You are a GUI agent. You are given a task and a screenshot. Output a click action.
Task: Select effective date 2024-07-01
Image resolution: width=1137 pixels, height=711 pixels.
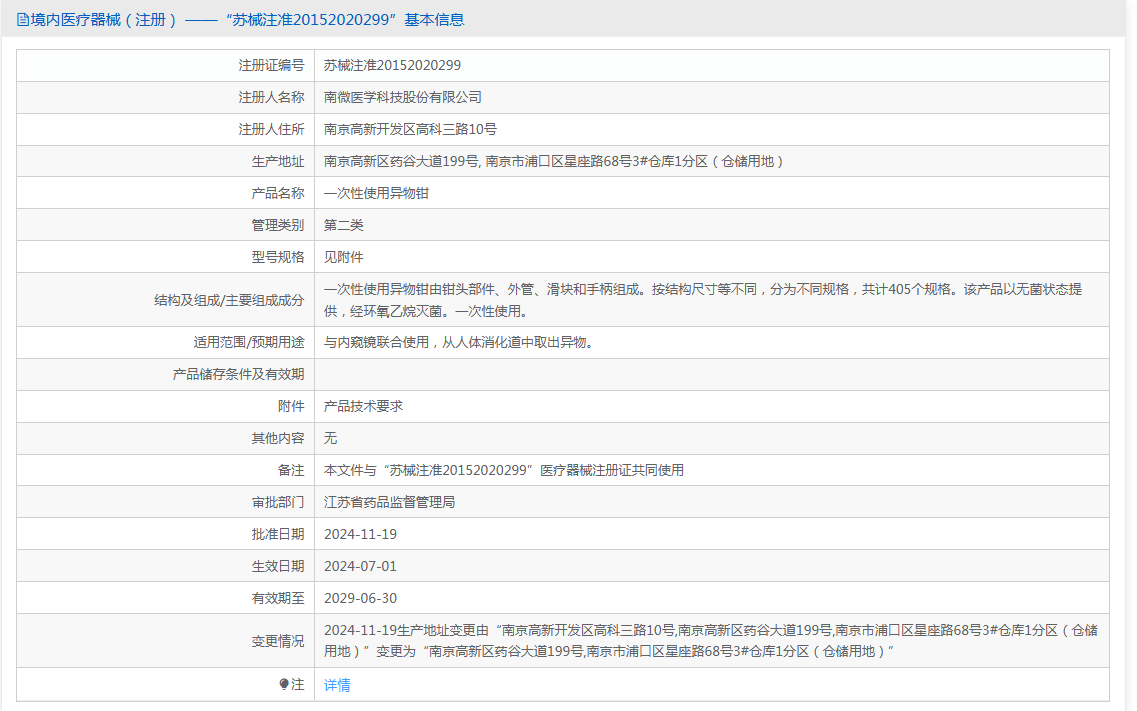click(360, 566)
